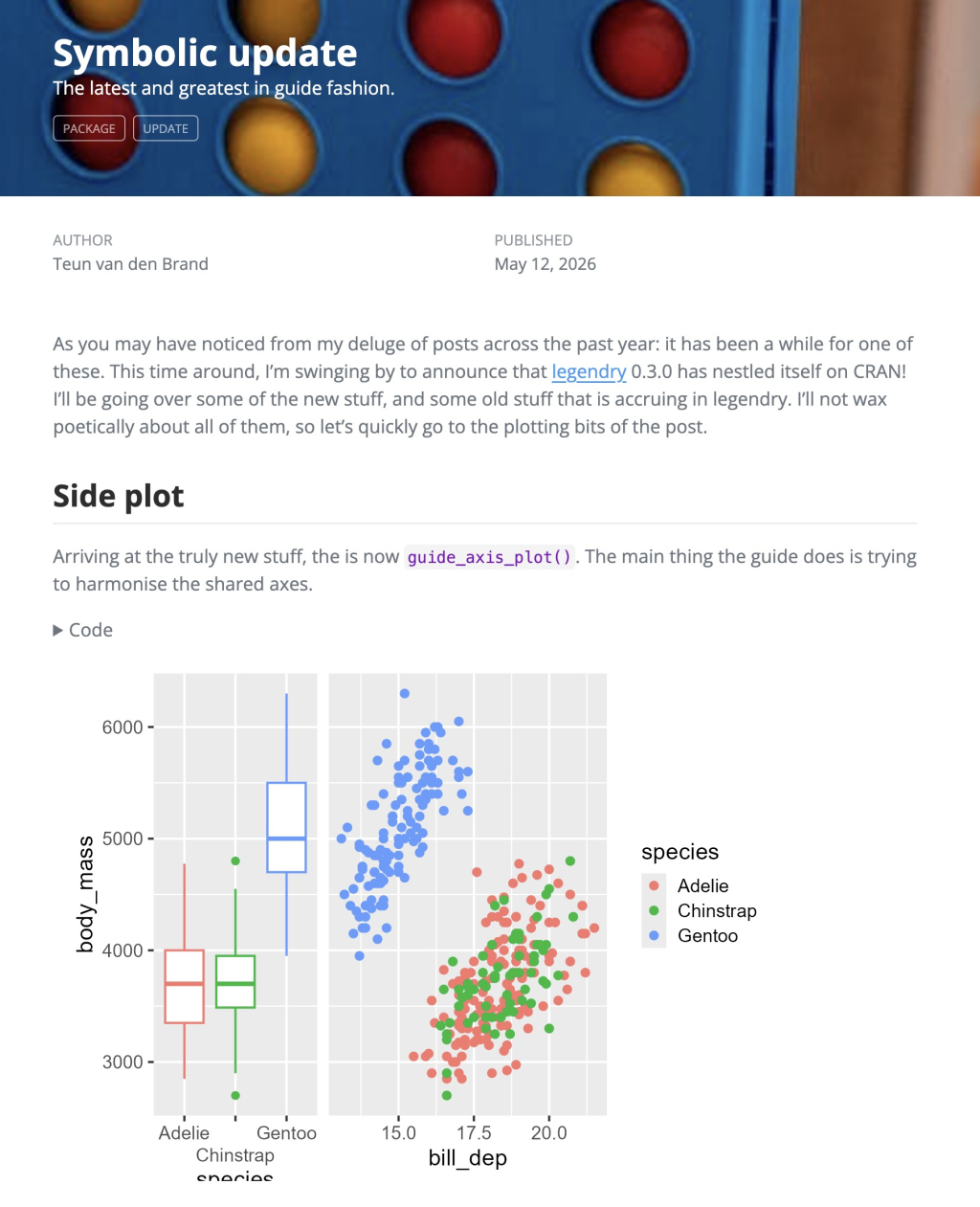The image size is (980, 1207).
Task: Click the Adelie red boxplot
Action: (185, 986)
